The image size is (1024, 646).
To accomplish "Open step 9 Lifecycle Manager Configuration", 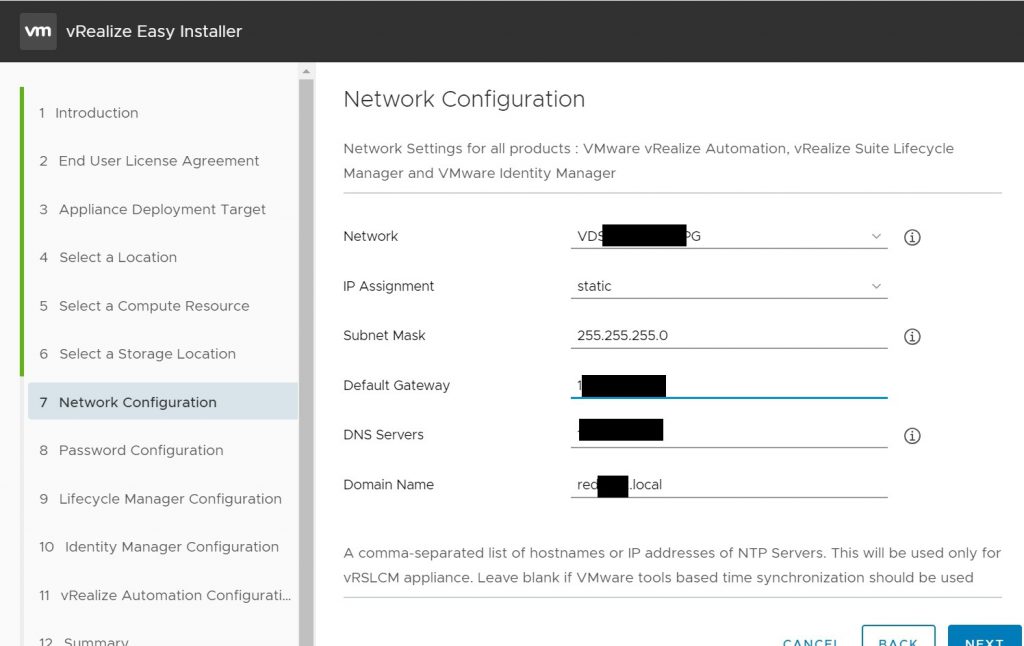I will coord(161,498).
